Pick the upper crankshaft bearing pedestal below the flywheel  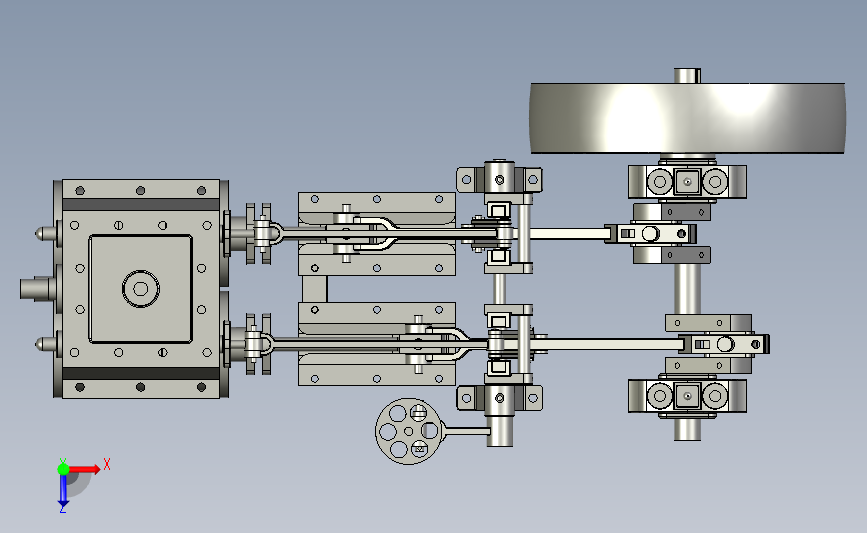(x=687, y=181)
